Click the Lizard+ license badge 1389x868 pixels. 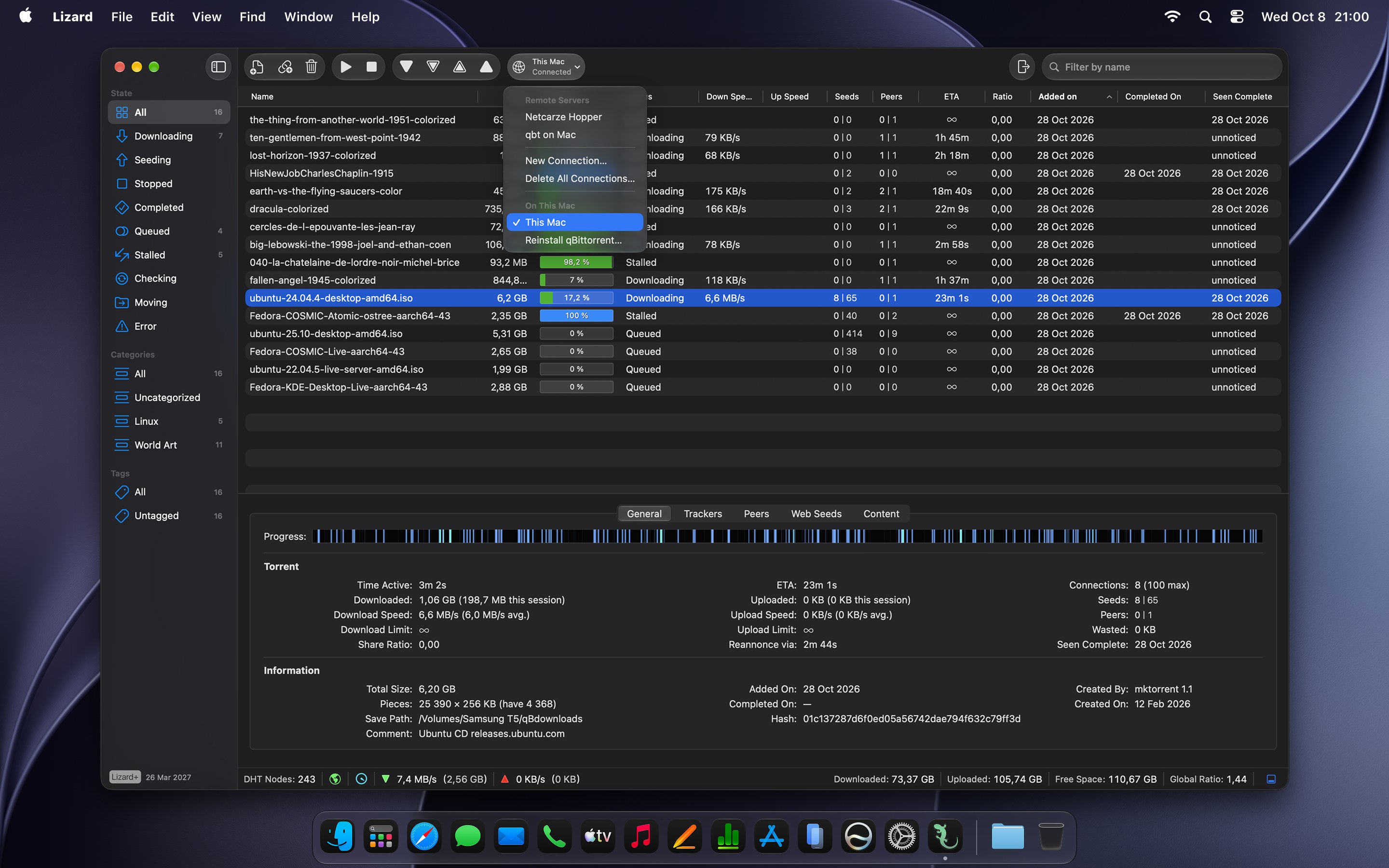(124, 777)
